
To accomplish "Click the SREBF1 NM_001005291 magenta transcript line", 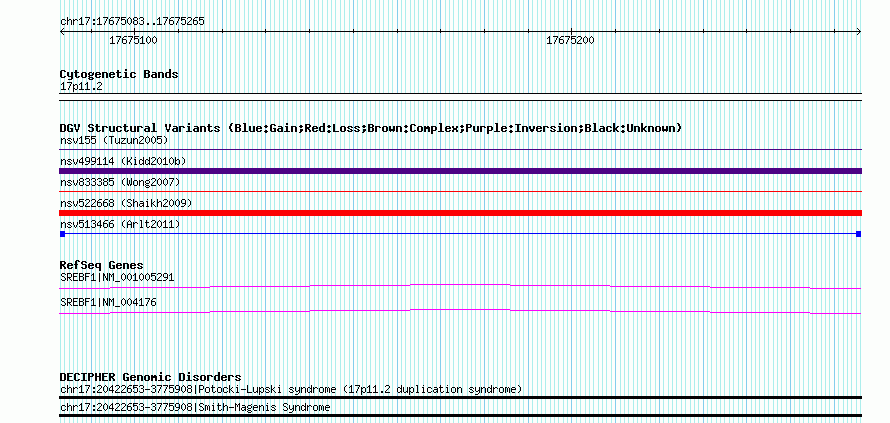I will point(460,286).
